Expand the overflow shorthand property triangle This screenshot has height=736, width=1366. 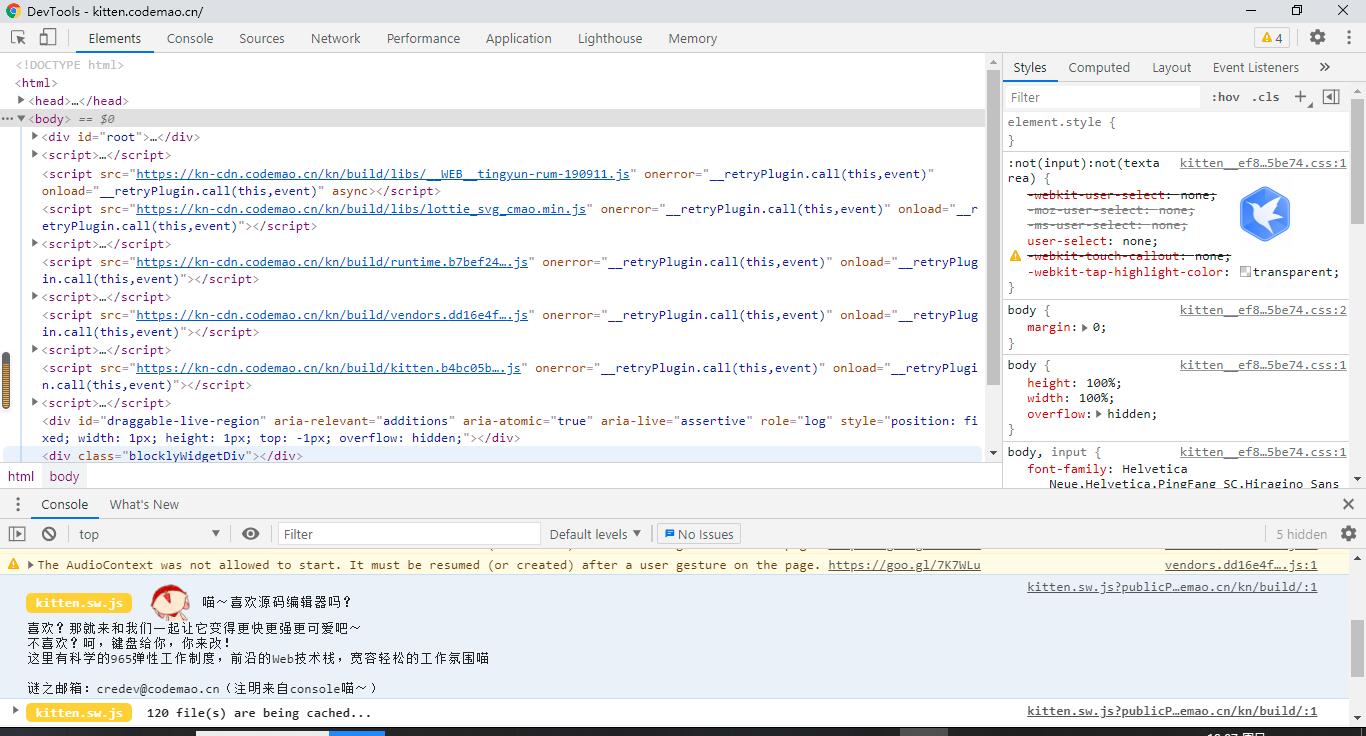click(x=1099, y=414)
